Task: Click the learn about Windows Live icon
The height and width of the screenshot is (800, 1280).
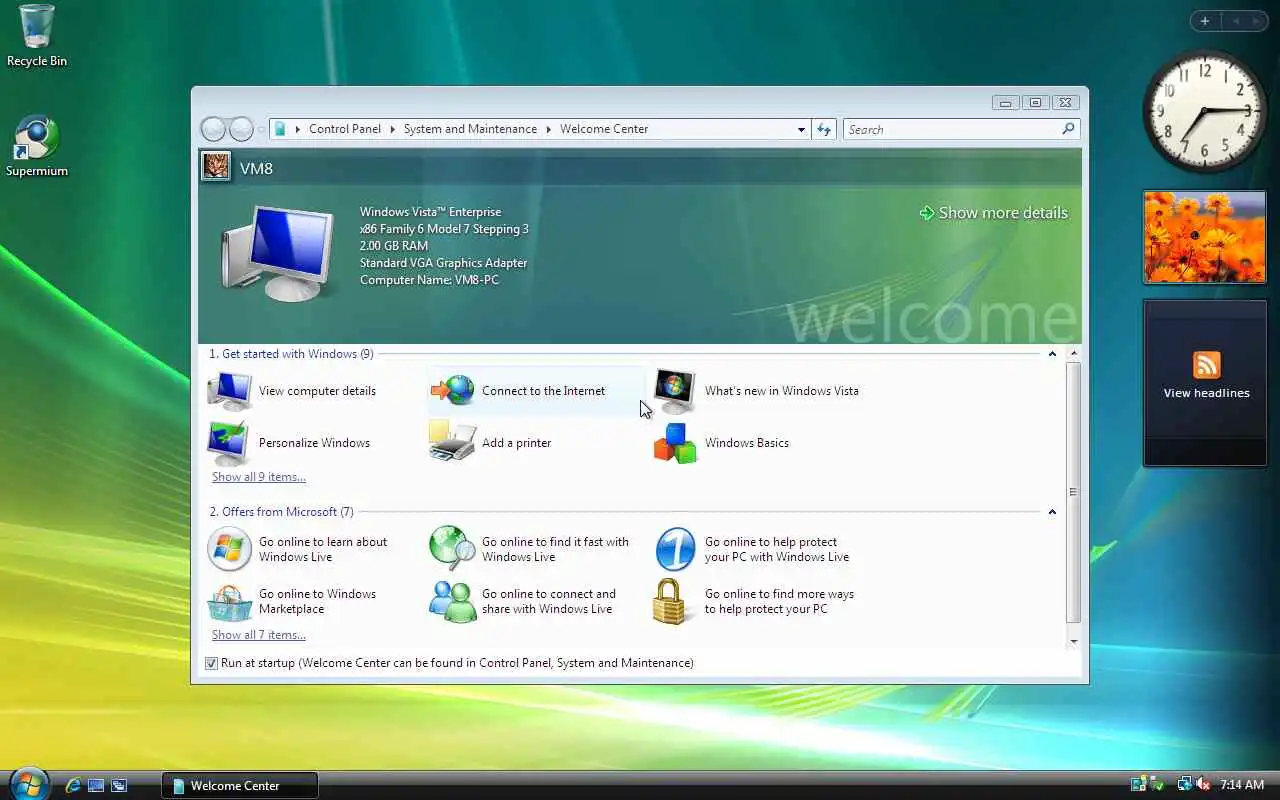Action: click(229, 549)
